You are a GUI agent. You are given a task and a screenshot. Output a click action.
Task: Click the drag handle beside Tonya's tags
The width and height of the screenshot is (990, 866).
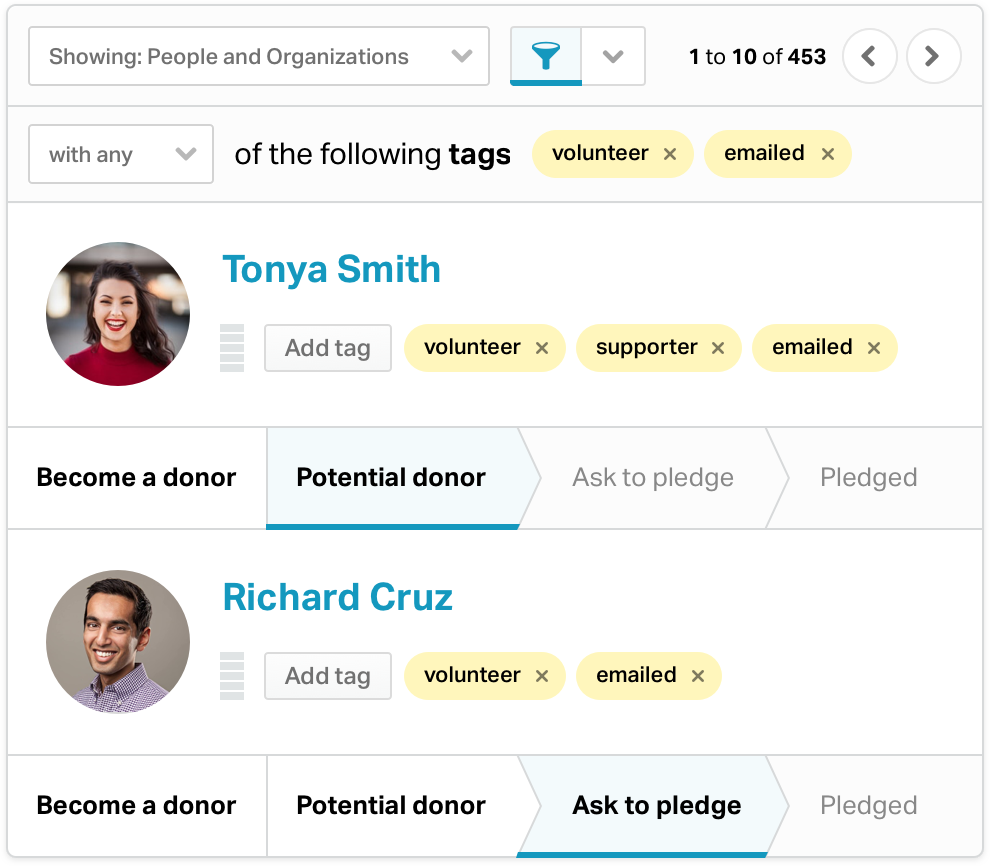232,348
